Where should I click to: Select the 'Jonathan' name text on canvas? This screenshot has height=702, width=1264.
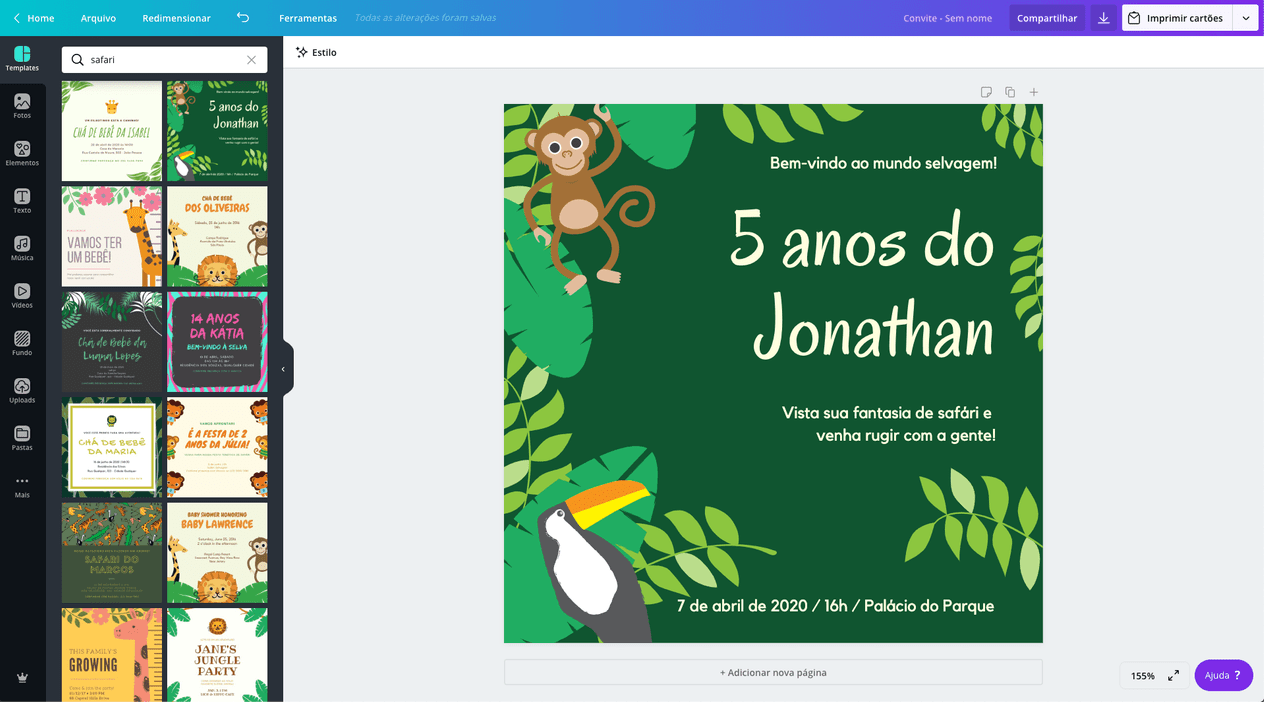873,330
